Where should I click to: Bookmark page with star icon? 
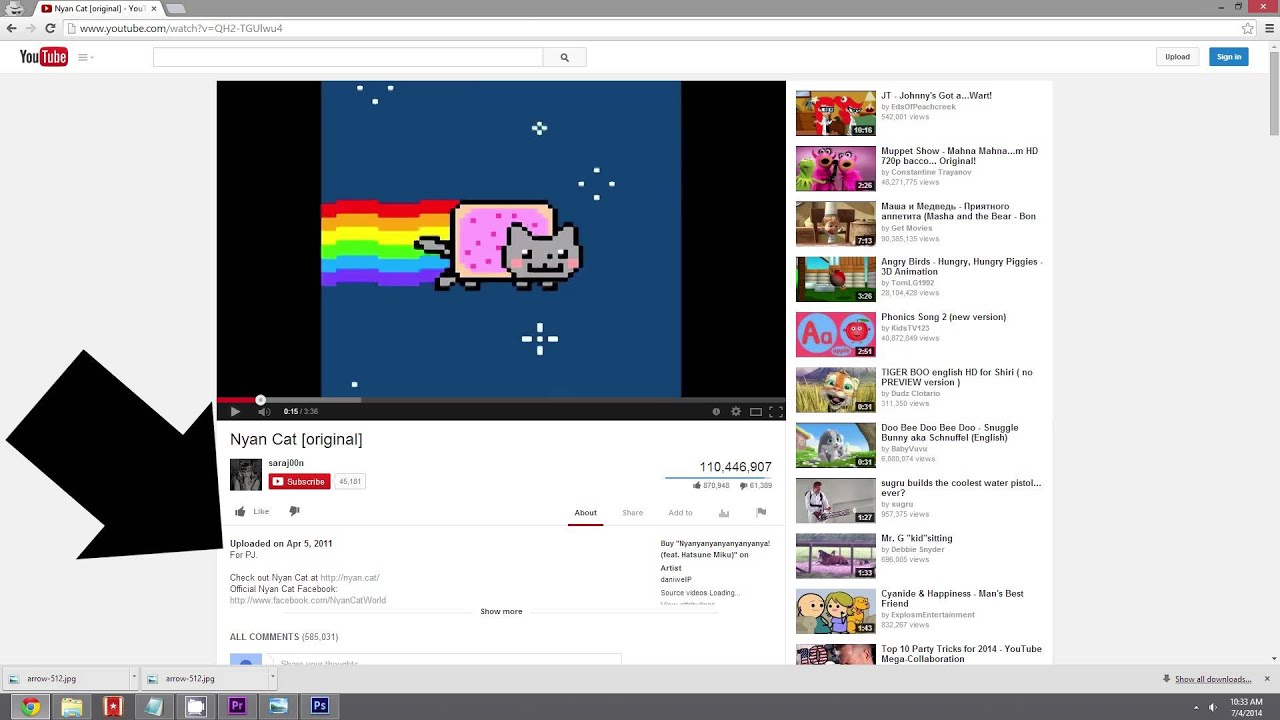[x=1247, y=29]
